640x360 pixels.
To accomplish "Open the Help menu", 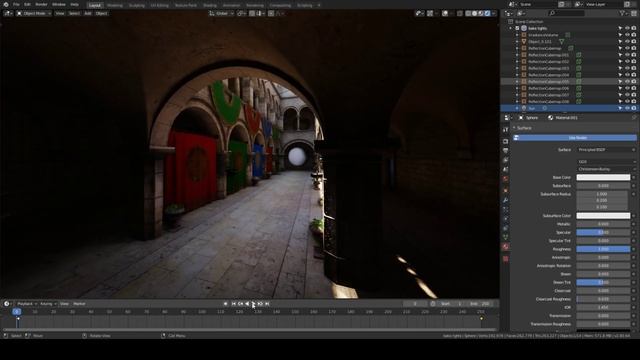I will 74,4.
